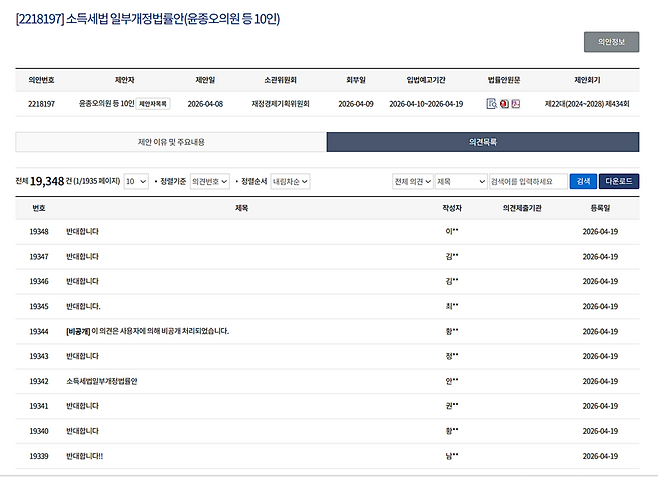Viewport: 658px width, 477px height.
Task: Open opinion 19340 titled 반대합니다
Action: 82,431
